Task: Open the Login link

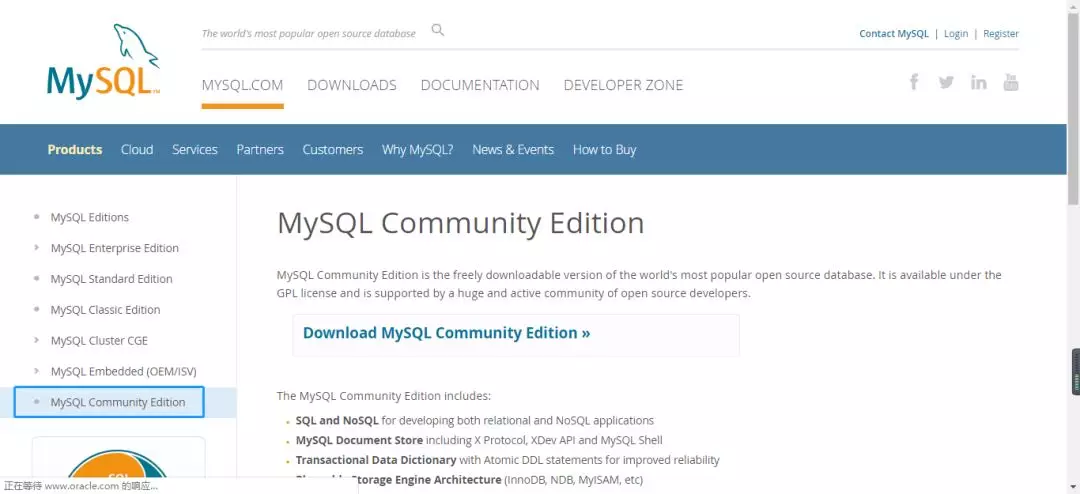Action: 955,33
